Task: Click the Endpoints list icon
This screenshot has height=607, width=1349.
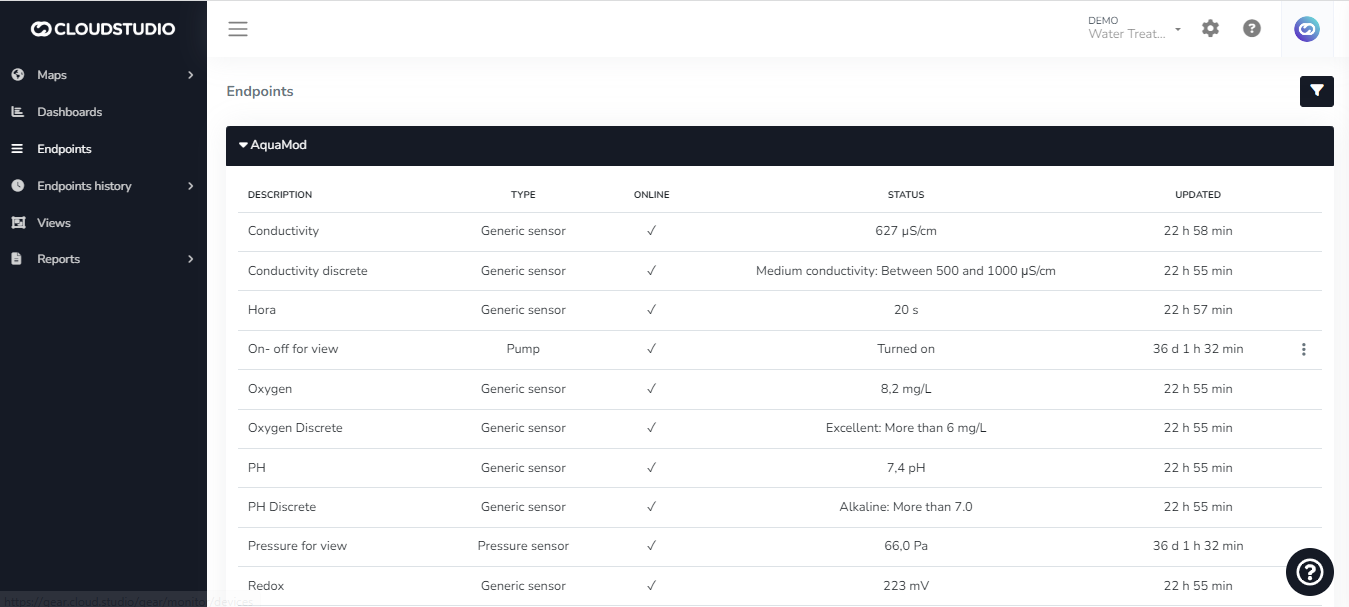Action: 16,148
